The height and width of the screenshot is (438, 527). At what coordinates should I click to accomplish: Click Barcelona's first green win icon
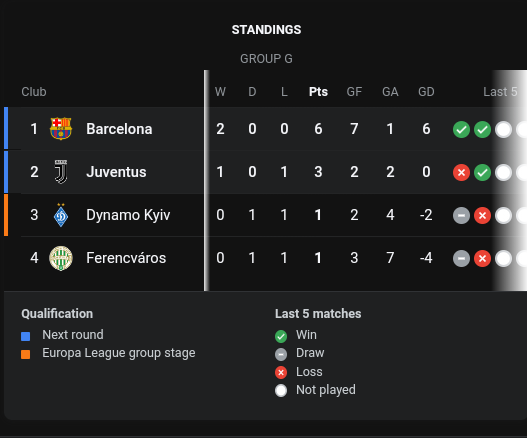point(461,129)
